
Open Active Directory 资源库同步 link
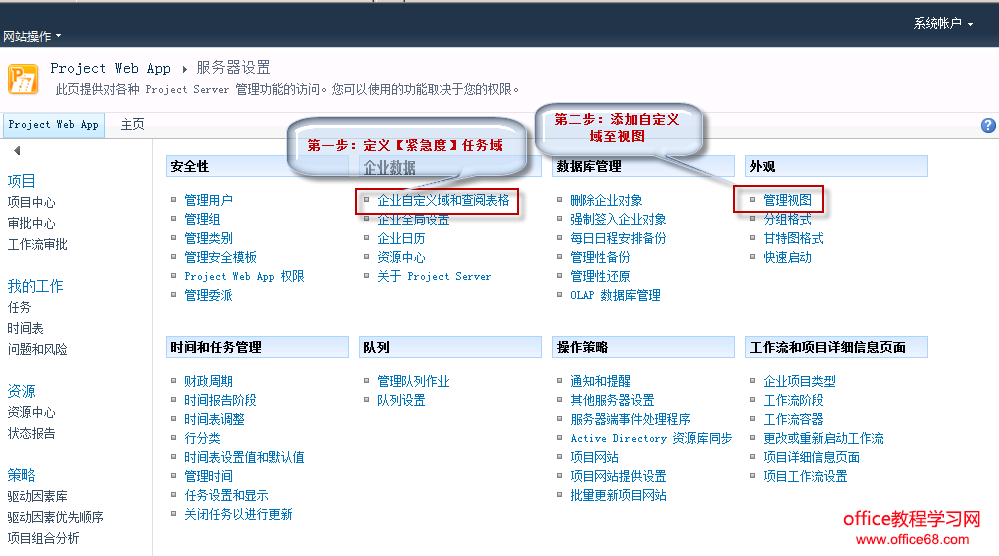651,438
